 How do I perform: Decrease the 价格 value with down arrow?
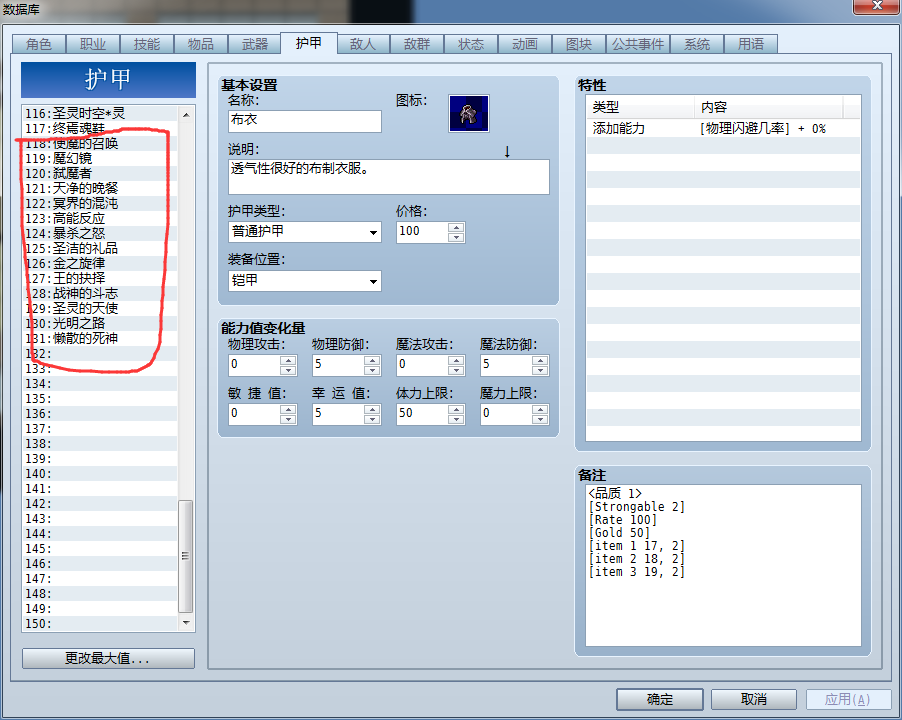[x=456, y=237]
